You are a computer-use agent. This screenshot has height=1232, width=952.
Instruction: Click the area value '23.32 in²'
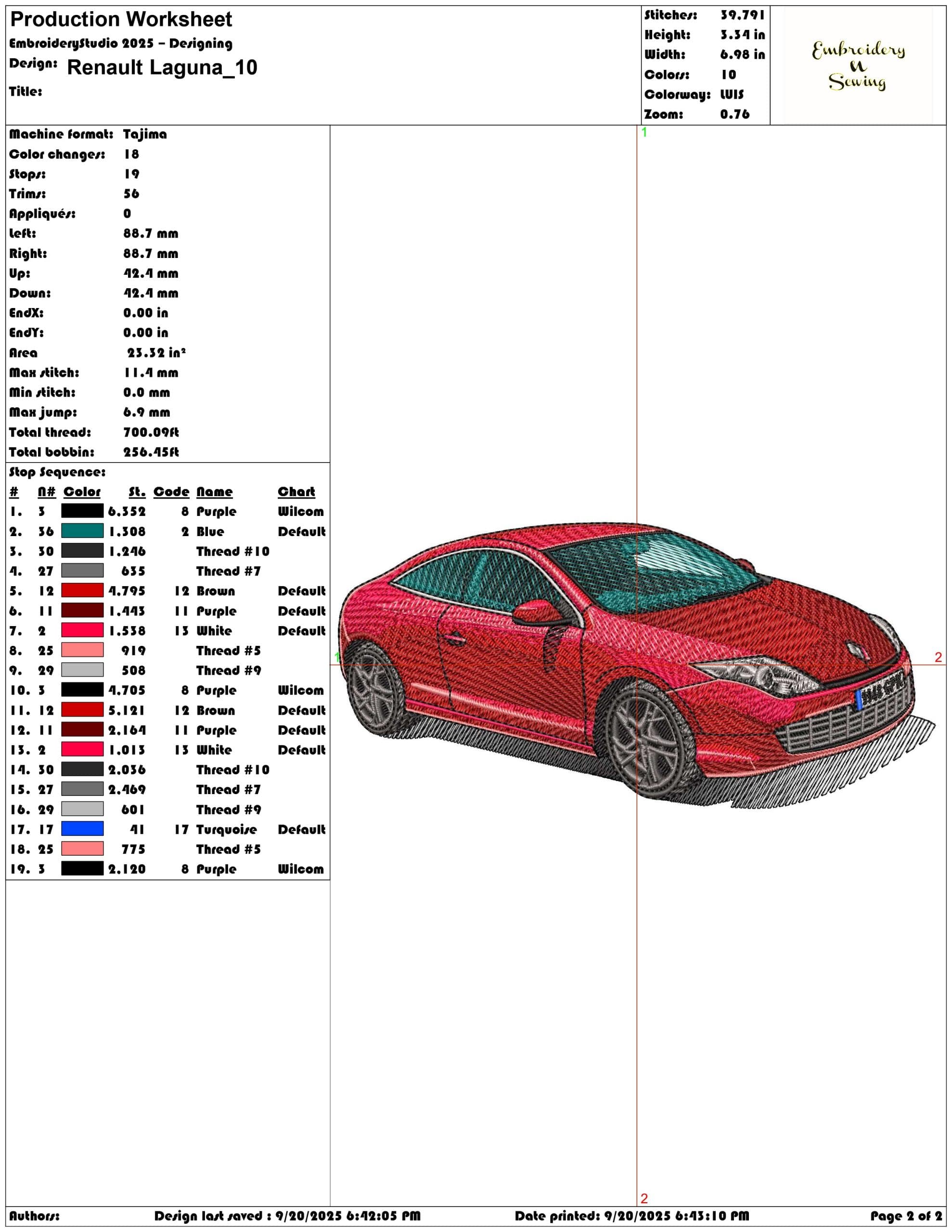(156, 353)
